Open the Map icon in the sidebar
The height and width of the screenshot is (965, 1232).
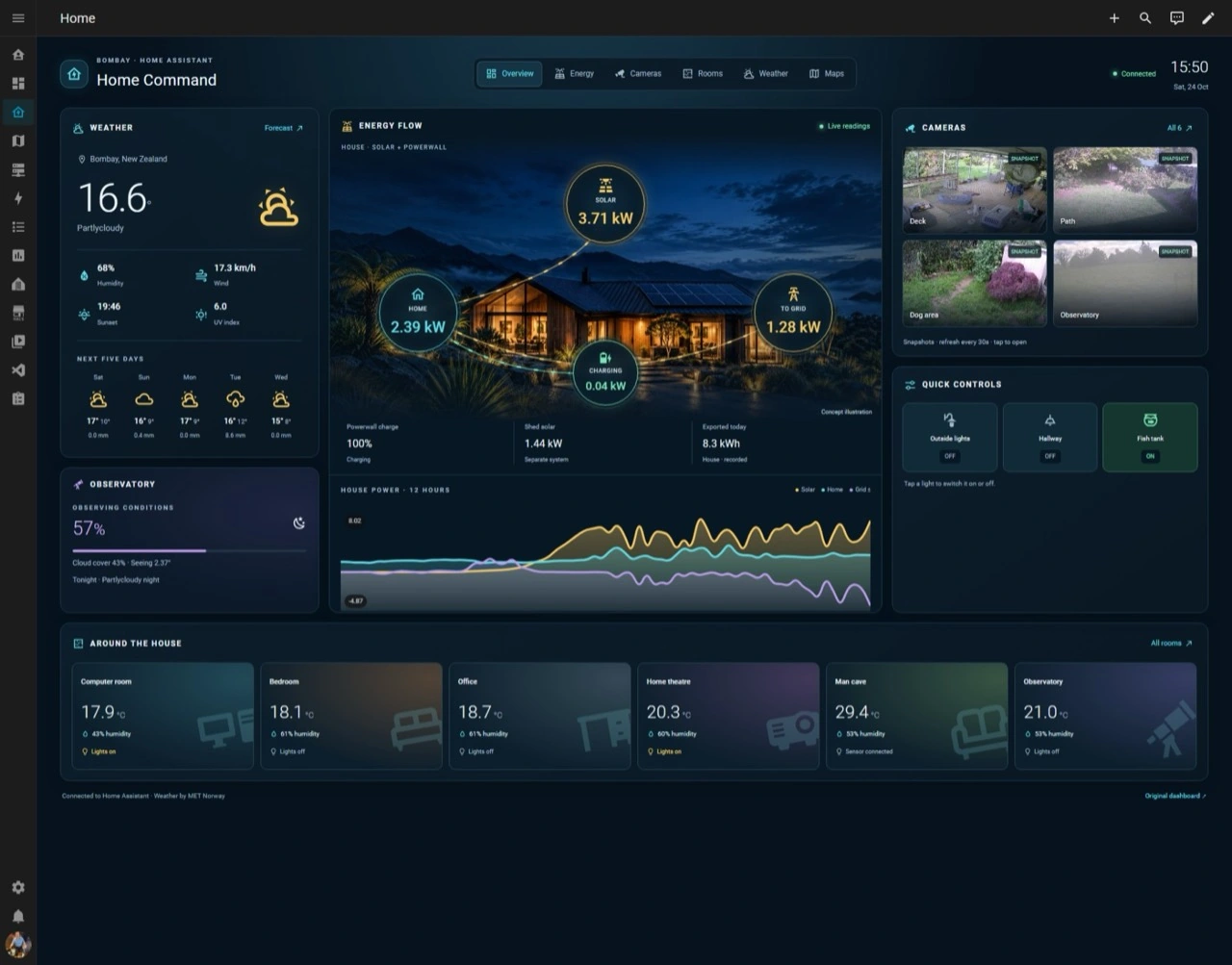point(18,141)
